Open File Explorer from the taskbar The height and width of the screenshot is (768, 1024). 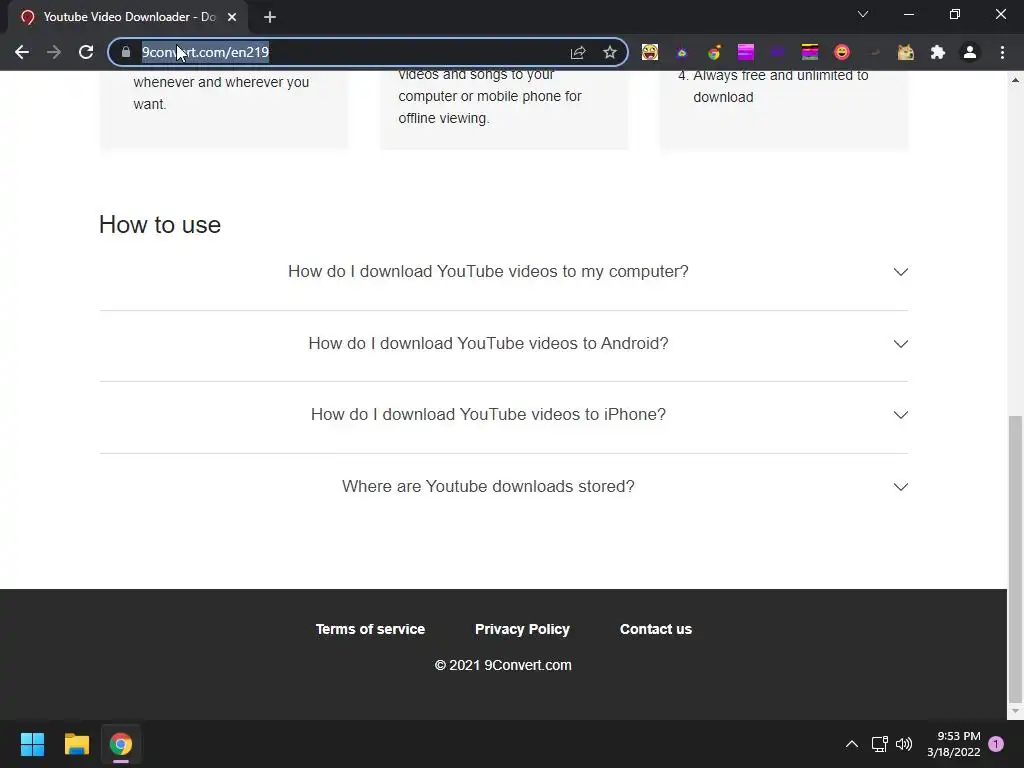pos(76,744)
